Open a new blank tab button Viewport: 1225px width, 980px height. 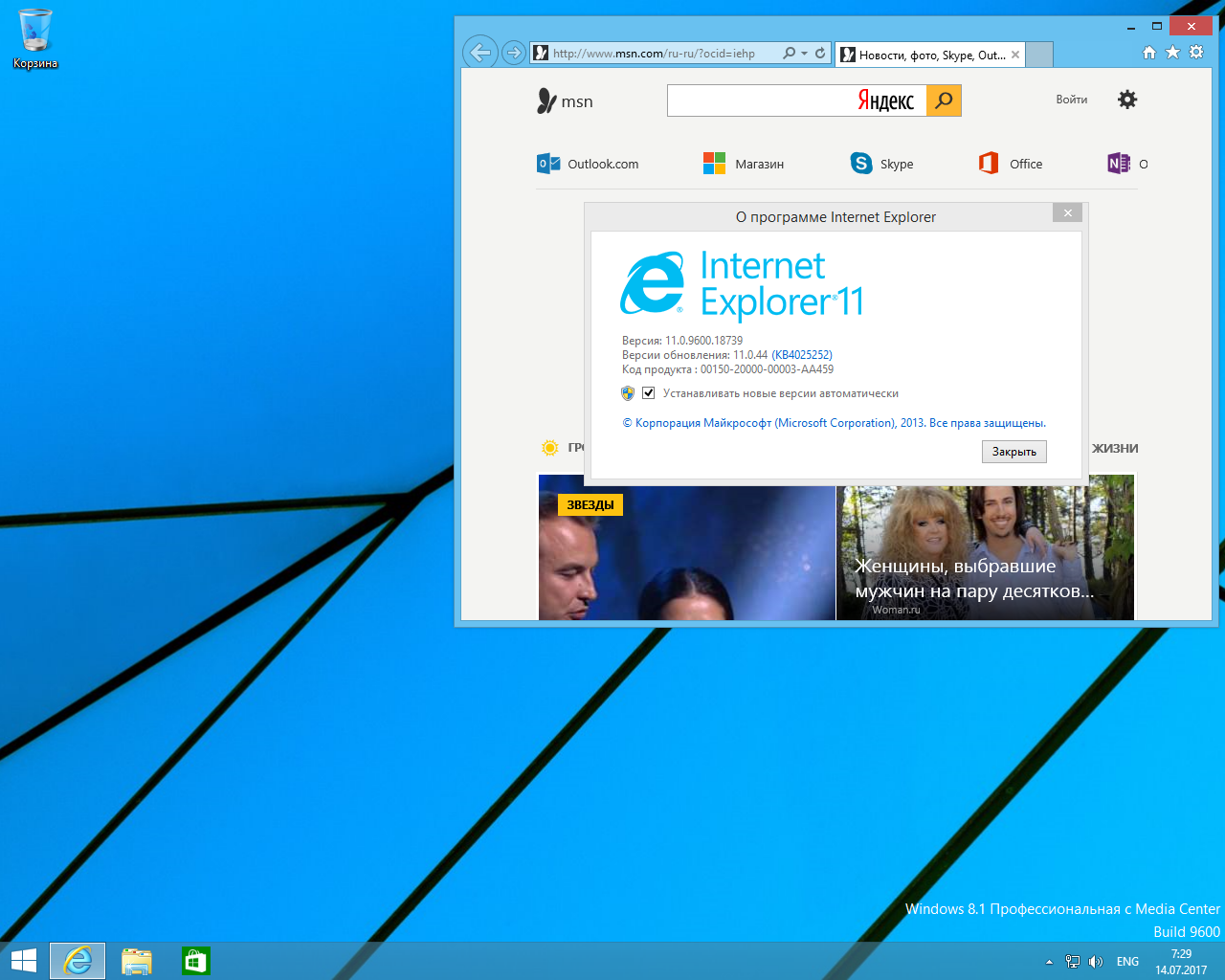(x=1040, y=55)
